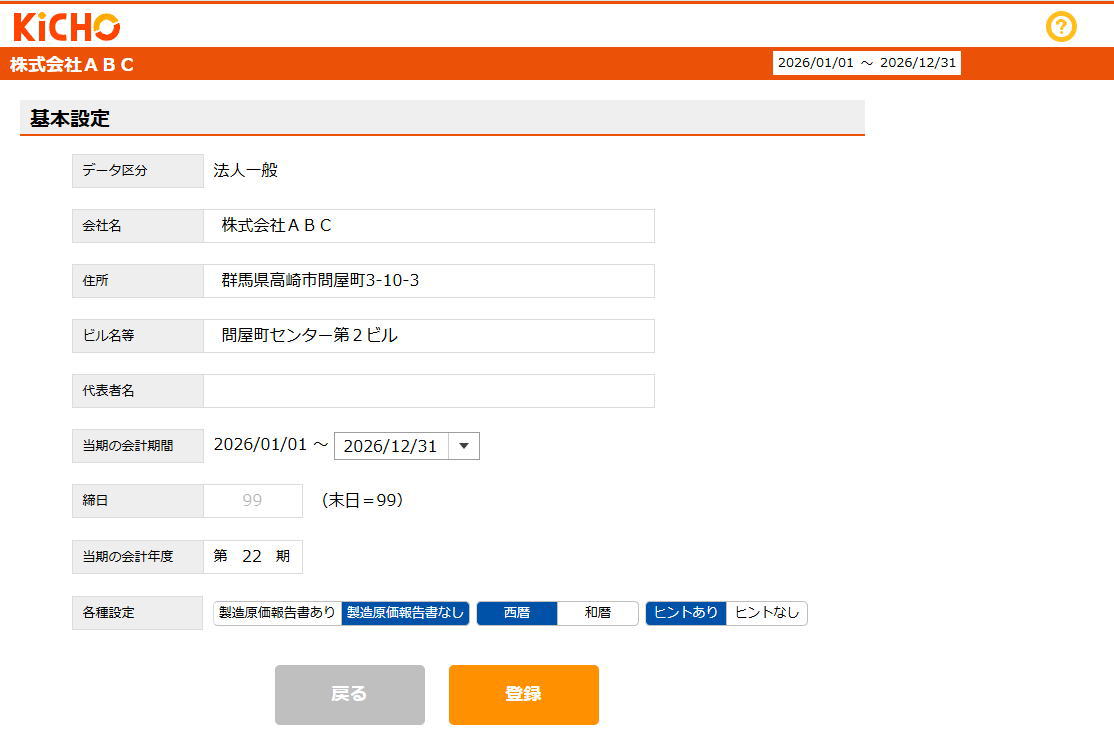This screenshot has width=1114, height=749.
Task: Enable hints with ヒントあり
Action: tap(686, 613)
